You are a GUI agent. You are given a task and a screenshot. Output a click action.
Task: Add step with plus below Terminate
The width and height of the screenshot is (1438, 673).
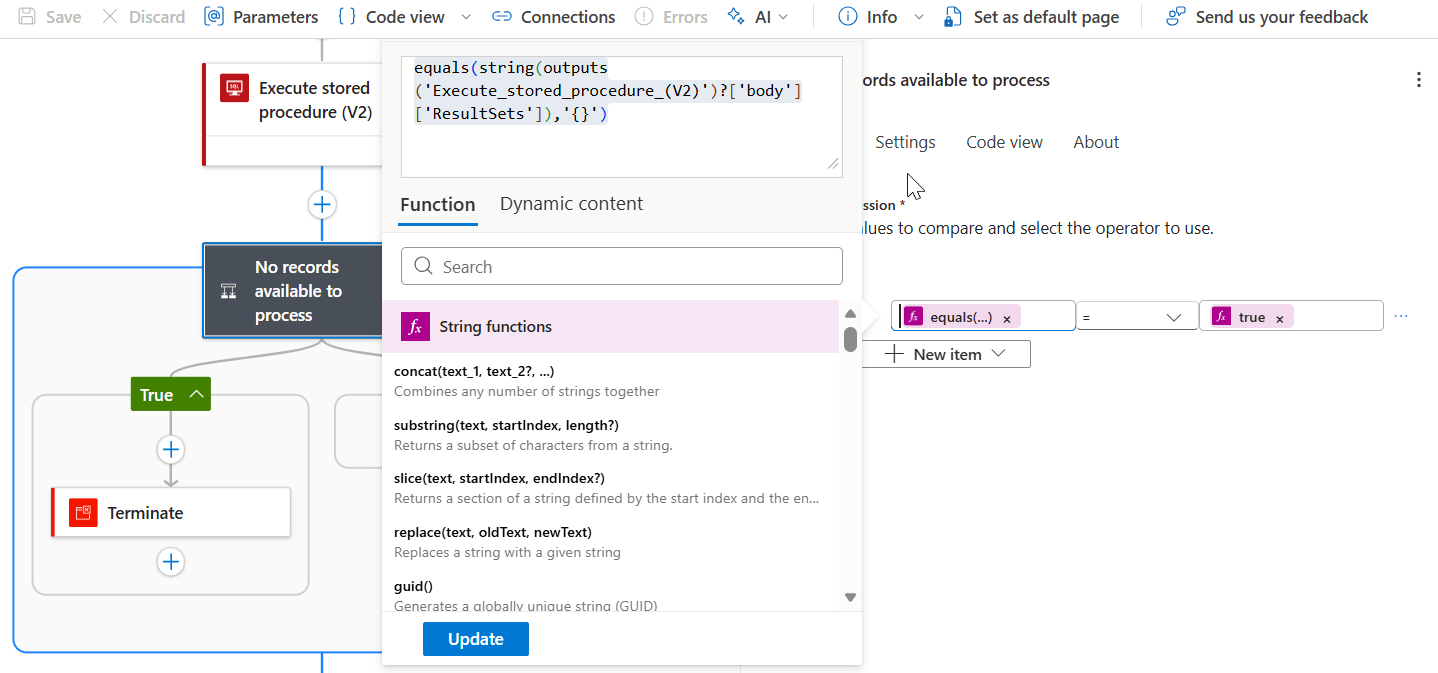coord(171,562)
